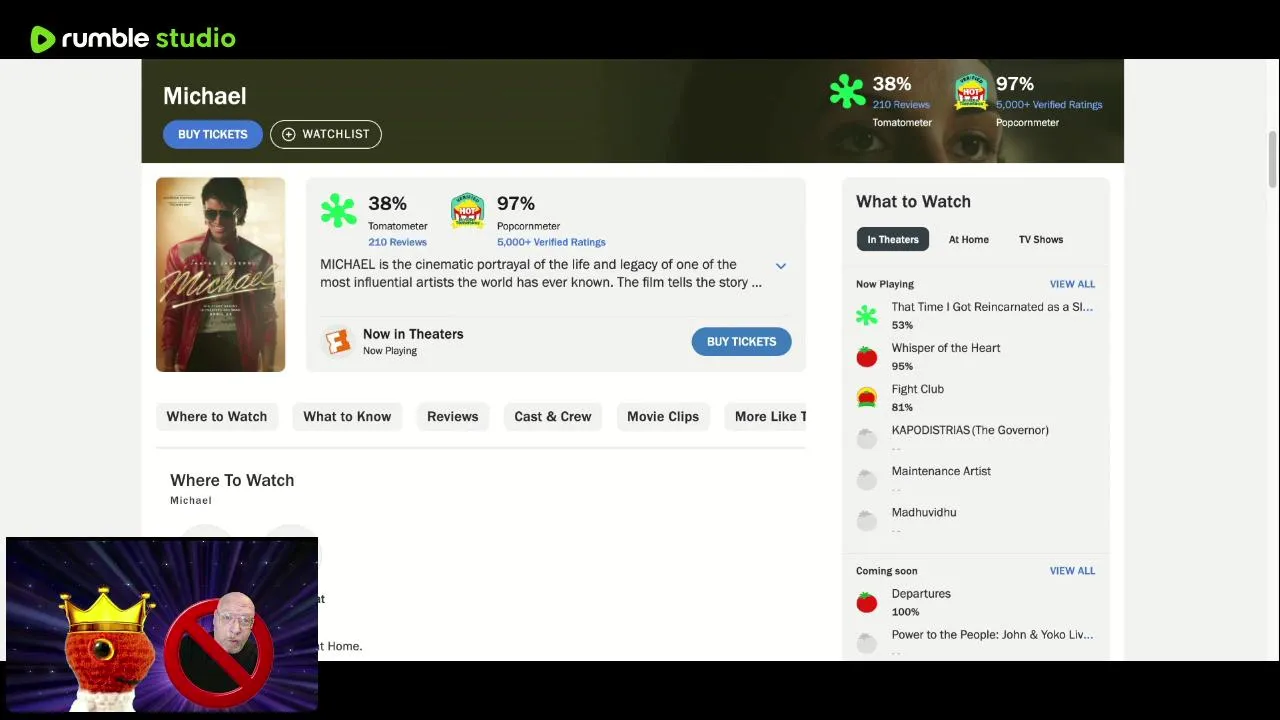Click the Michael movie poster

coord(221,275)
